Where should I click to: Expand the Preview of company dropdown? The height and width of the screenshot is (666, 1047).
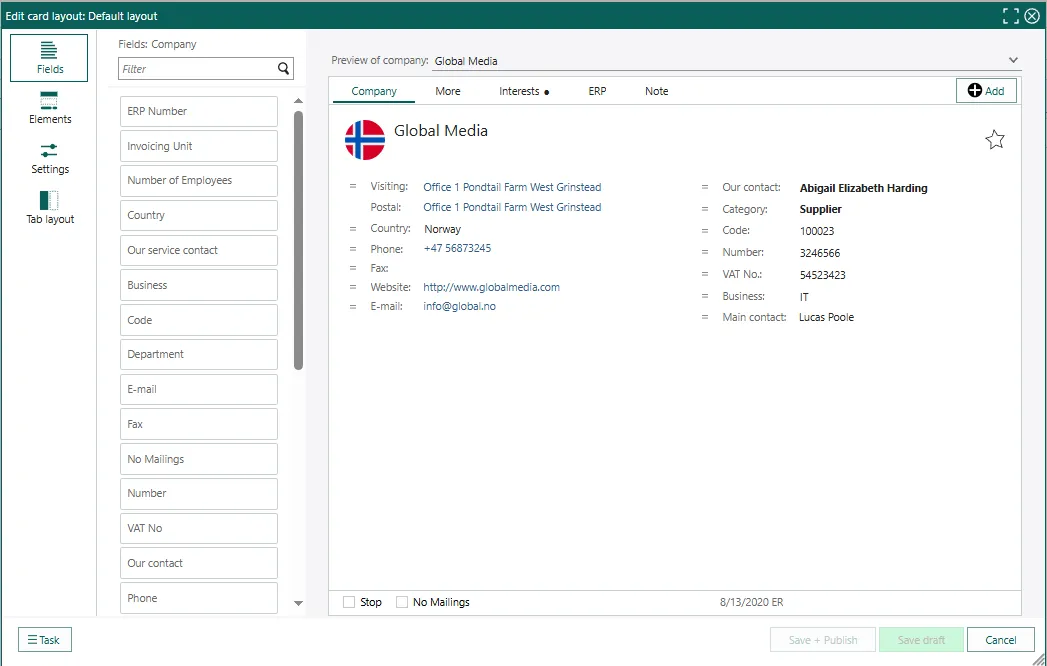(1013, 61)
